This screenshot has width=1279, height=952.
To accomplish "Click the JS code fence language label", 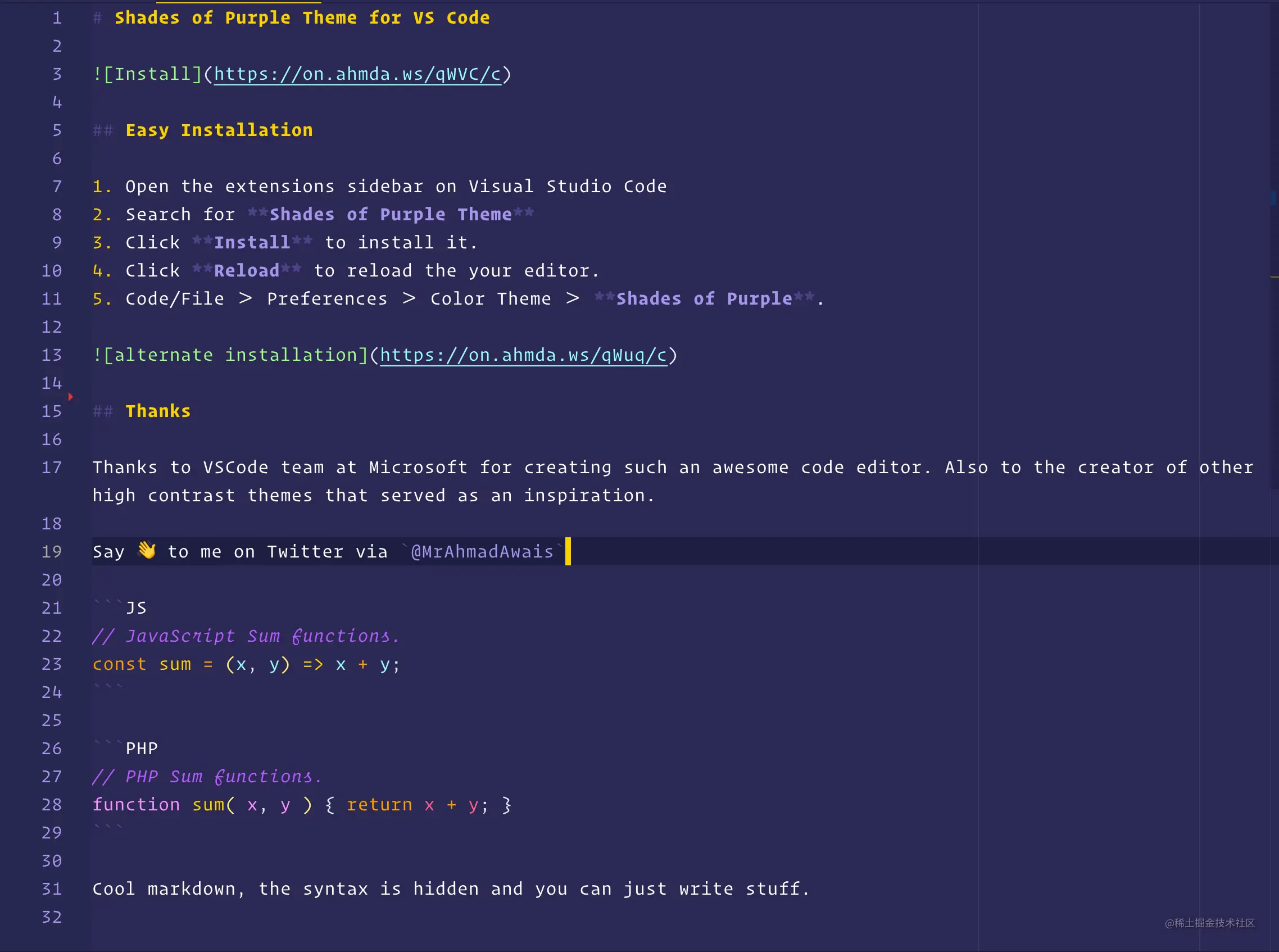I will click(x=136, y=608).
